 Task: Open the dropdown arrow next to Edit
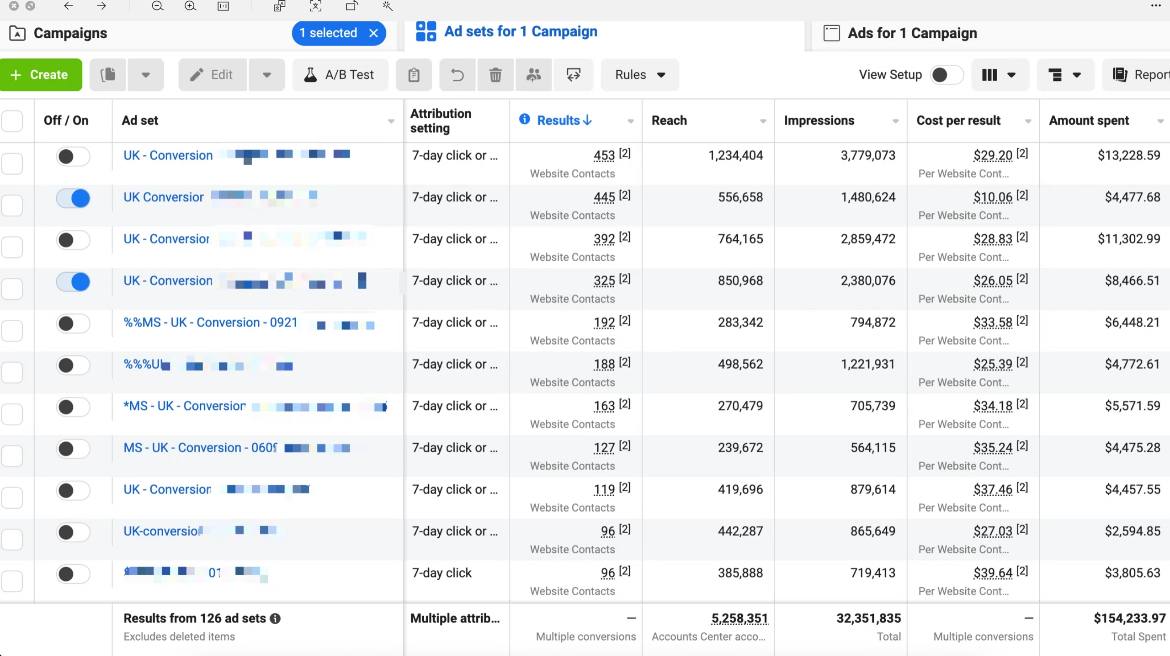266,75
